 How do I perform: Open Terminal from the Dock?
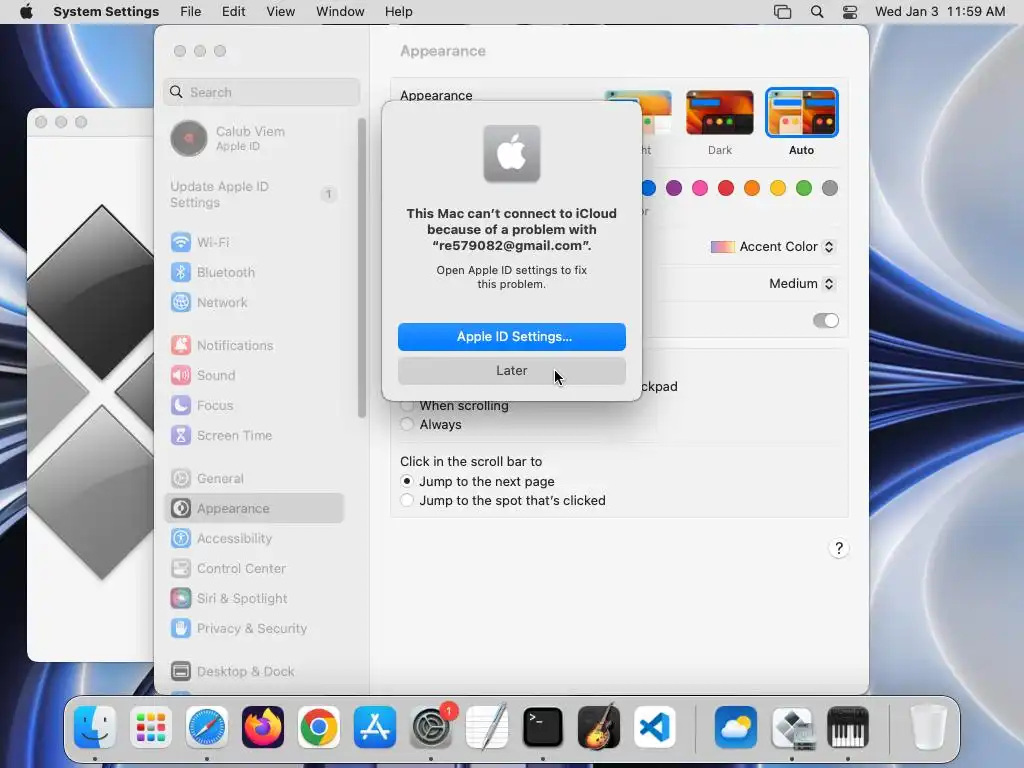point(543,727)
